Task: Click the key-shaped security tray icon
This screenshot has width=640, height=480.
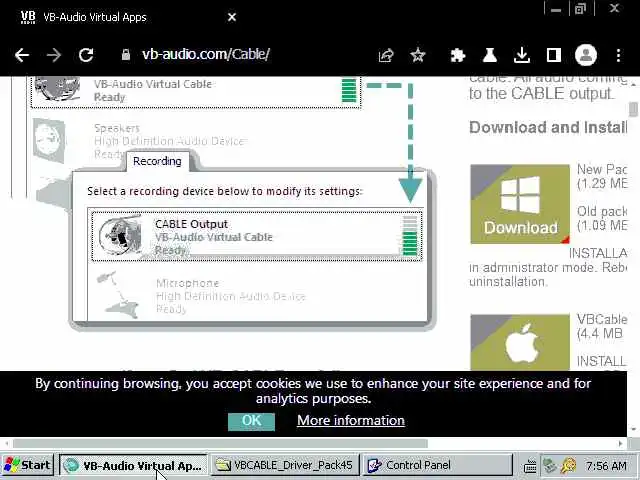Action: pyautogui.click(x=568, y=465)
